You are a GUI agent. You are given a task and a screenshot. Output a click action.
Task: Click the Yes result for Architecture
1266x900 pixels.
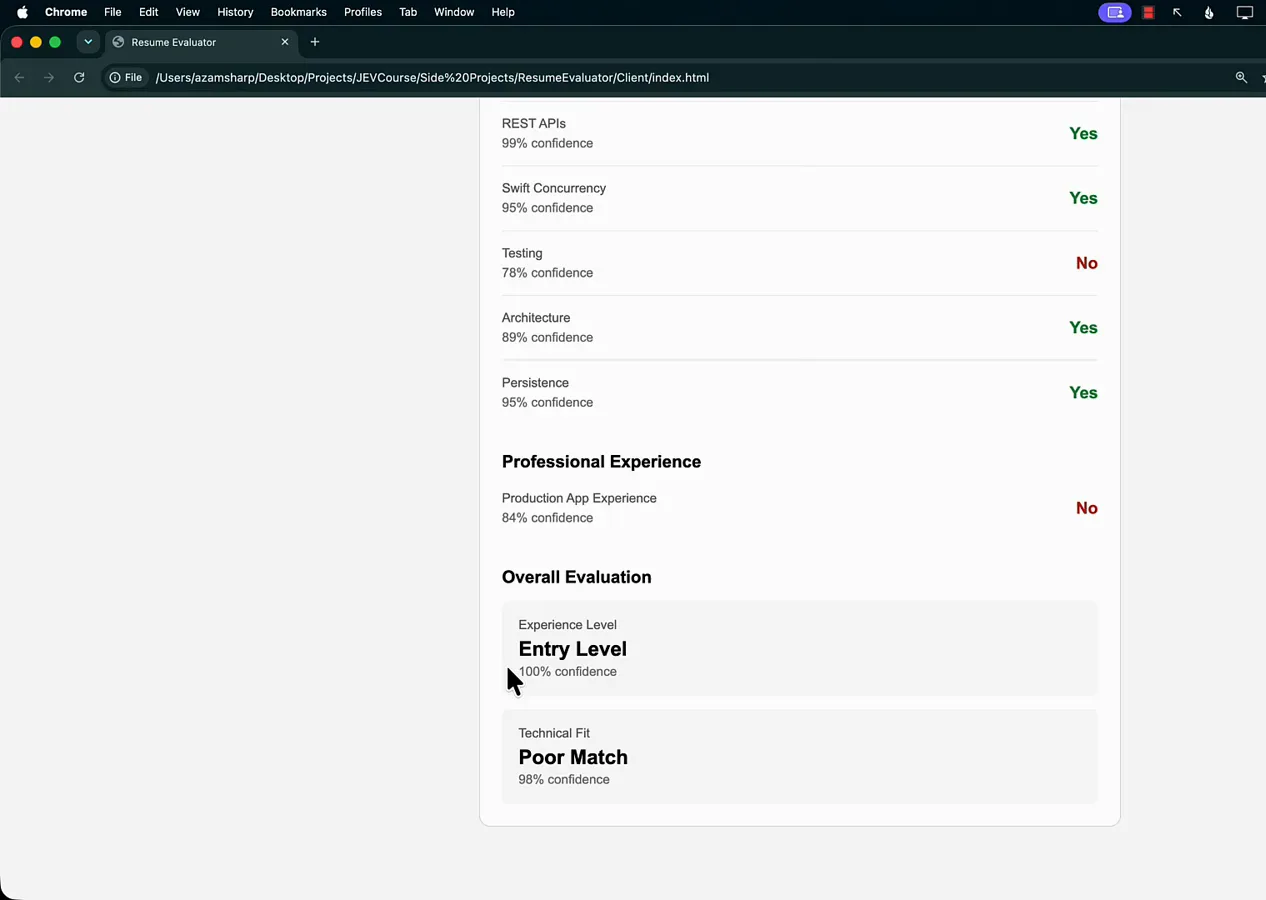[1083, 328]
